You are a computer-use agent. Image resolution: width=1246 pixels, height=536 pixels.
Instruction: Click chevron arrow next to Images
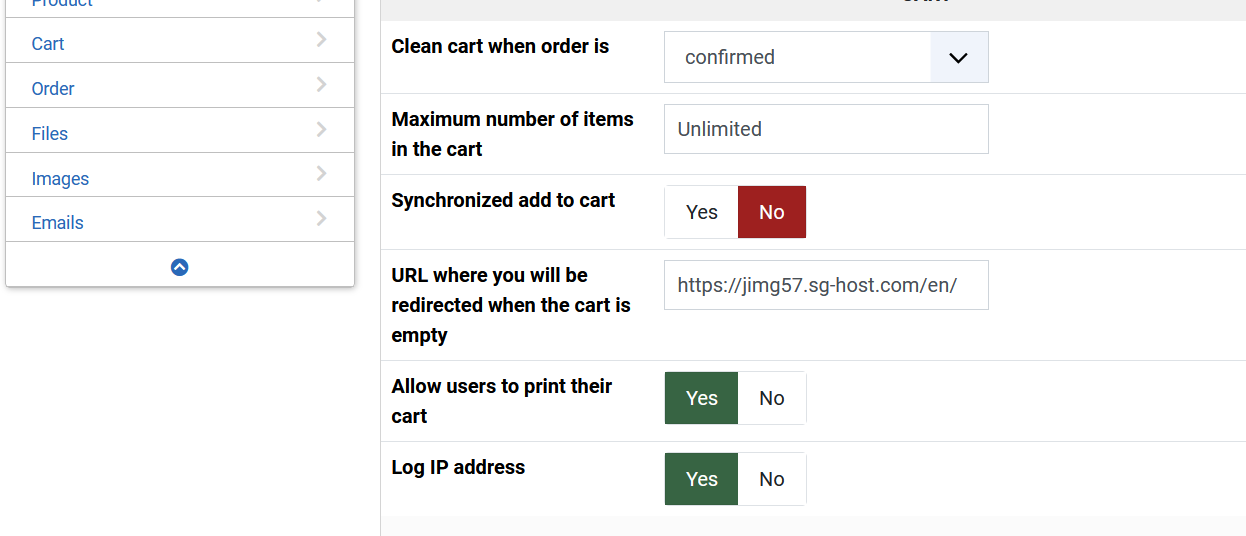click(321, 174)
